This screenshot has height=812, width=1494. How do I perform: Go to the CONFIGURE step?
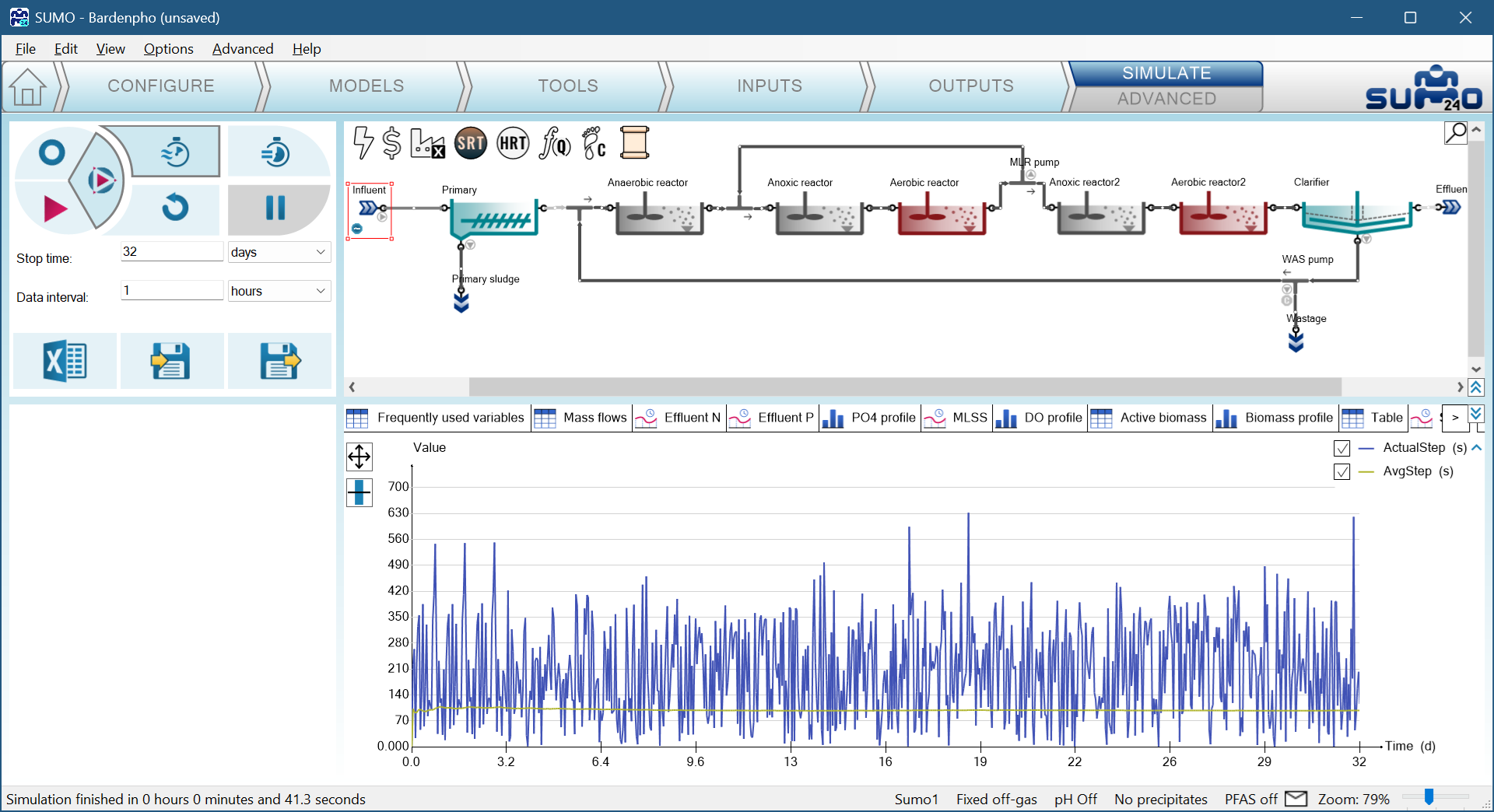pyautogui.click(x=160, y=86)
